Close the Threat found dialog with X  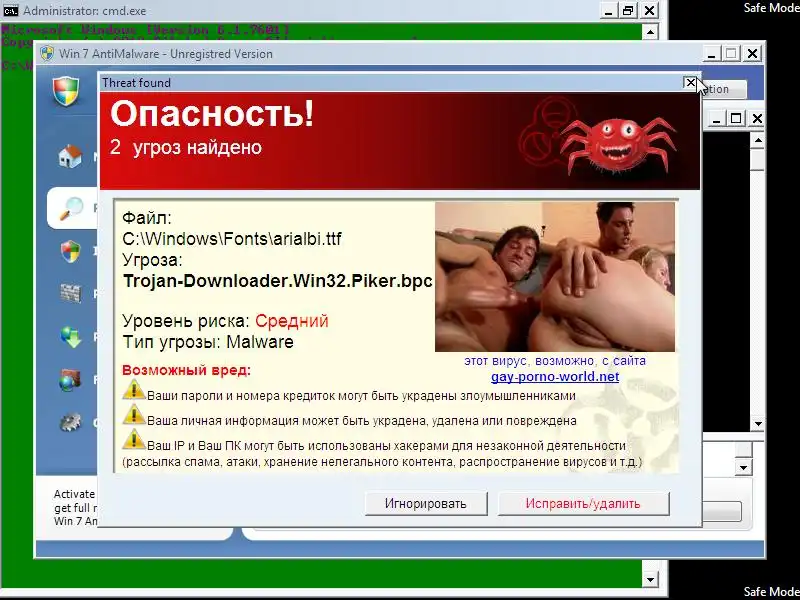690,82
